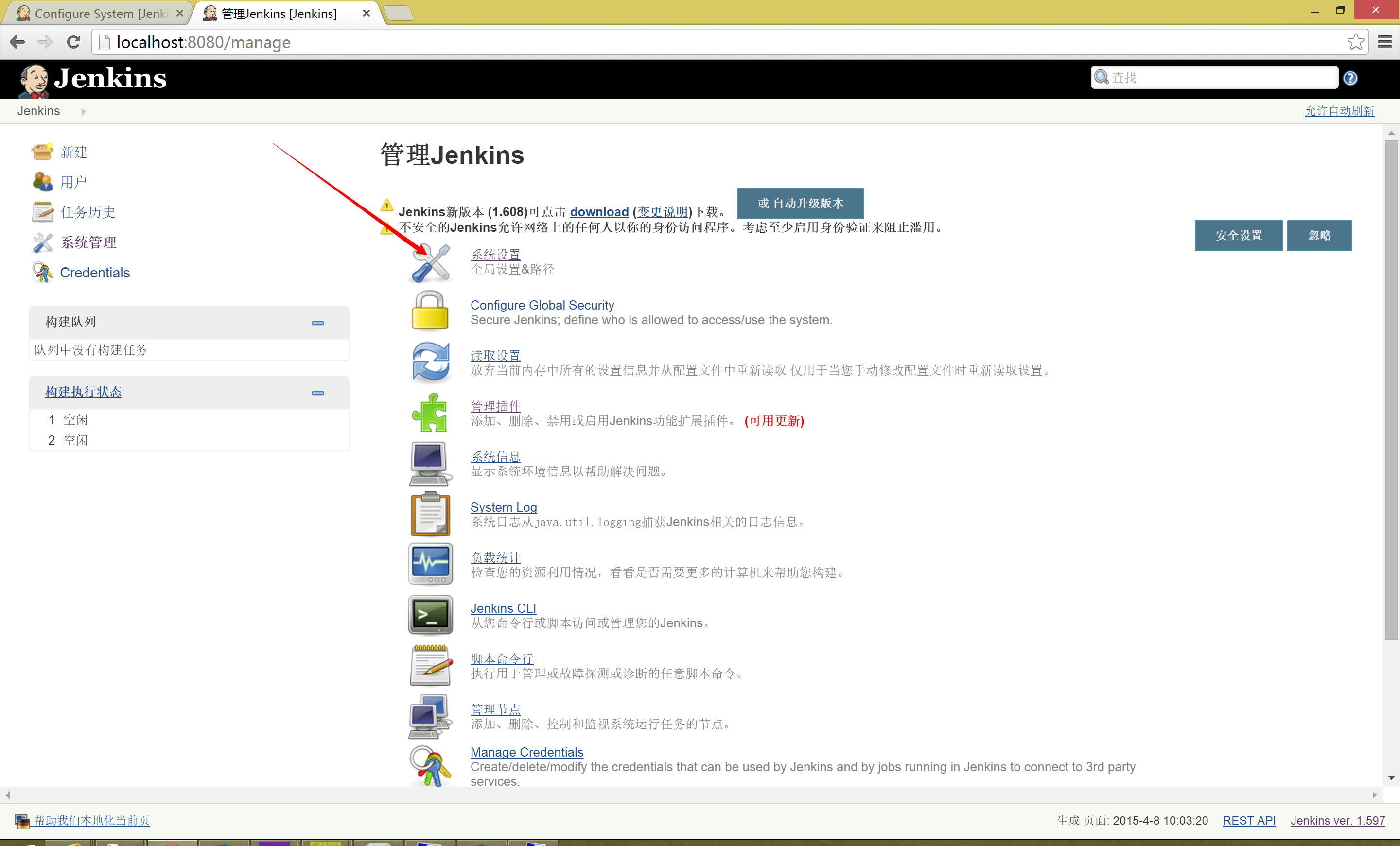Click the Credentials sidebar link text
Viewport: 1400px width, 846px height.
coord(95,273)
